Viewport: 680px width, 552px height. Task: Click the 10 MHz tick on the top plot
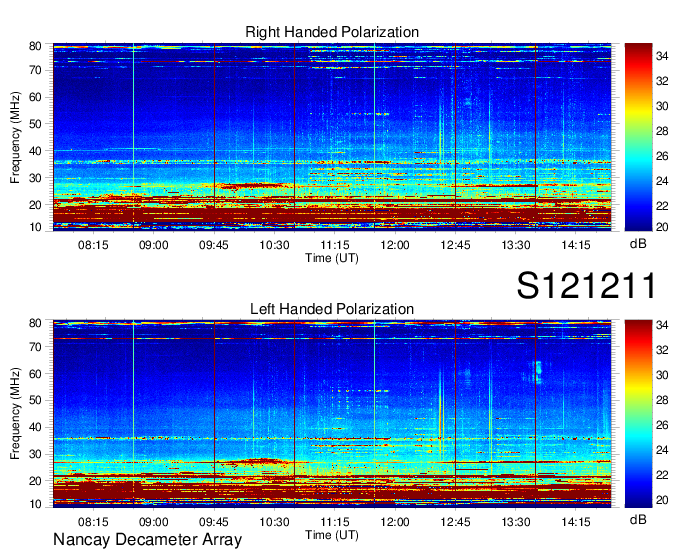pyautogui.click(x=35, y=227)
